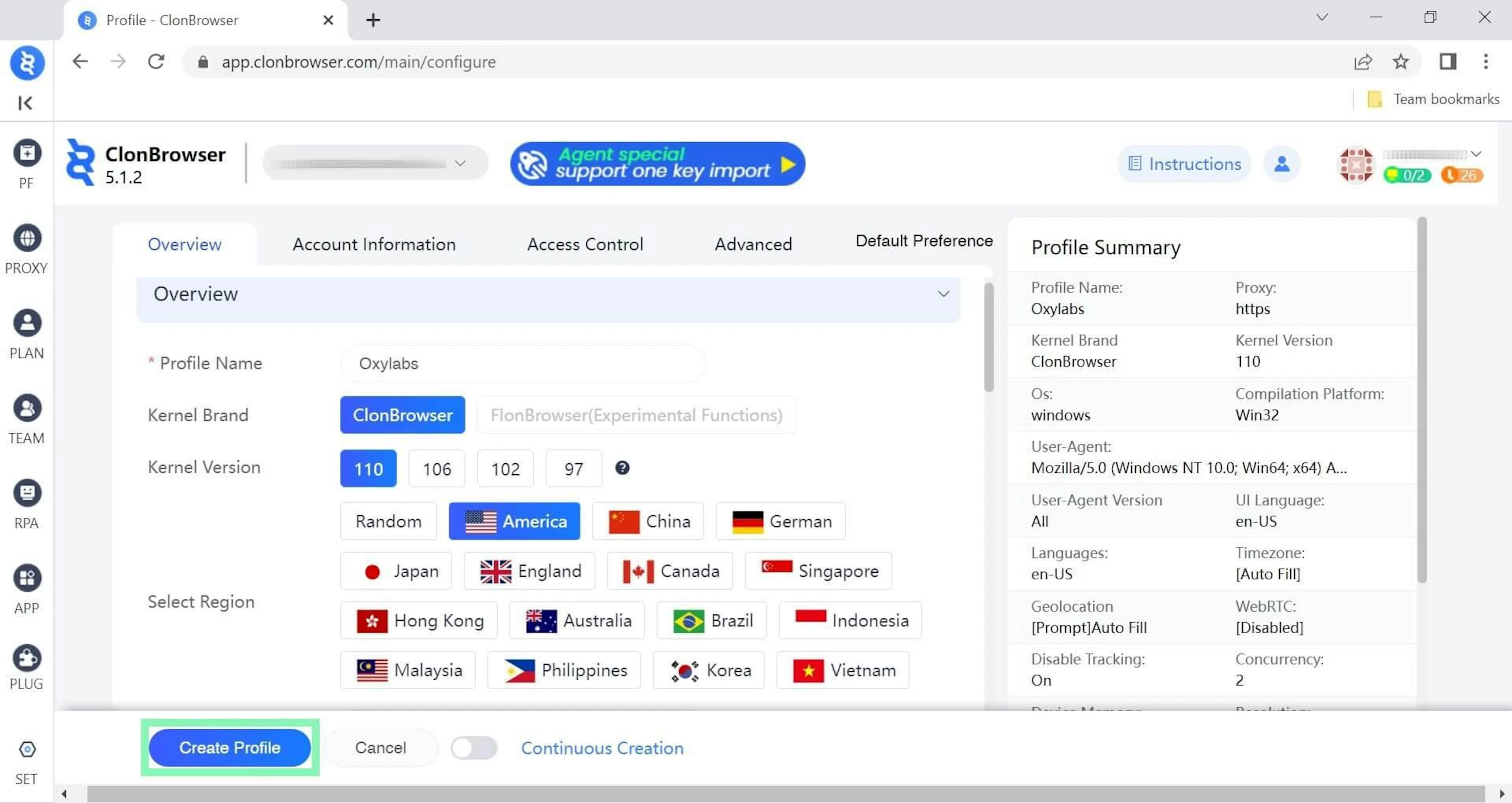This screenshot has height=803, width=1512.
Task: Choose the England region
Action: coord(530,570)
